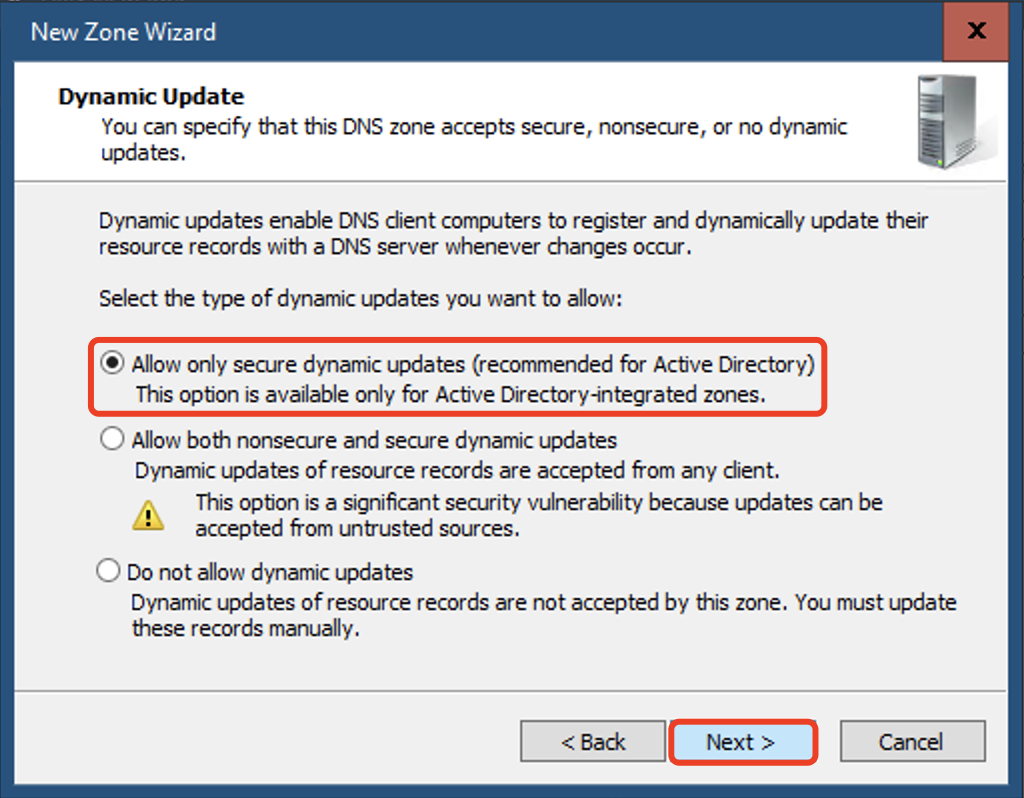1024x798 pixels.
Task: Click the yellow warning triangle icon
Action: (x=148, y=515)
